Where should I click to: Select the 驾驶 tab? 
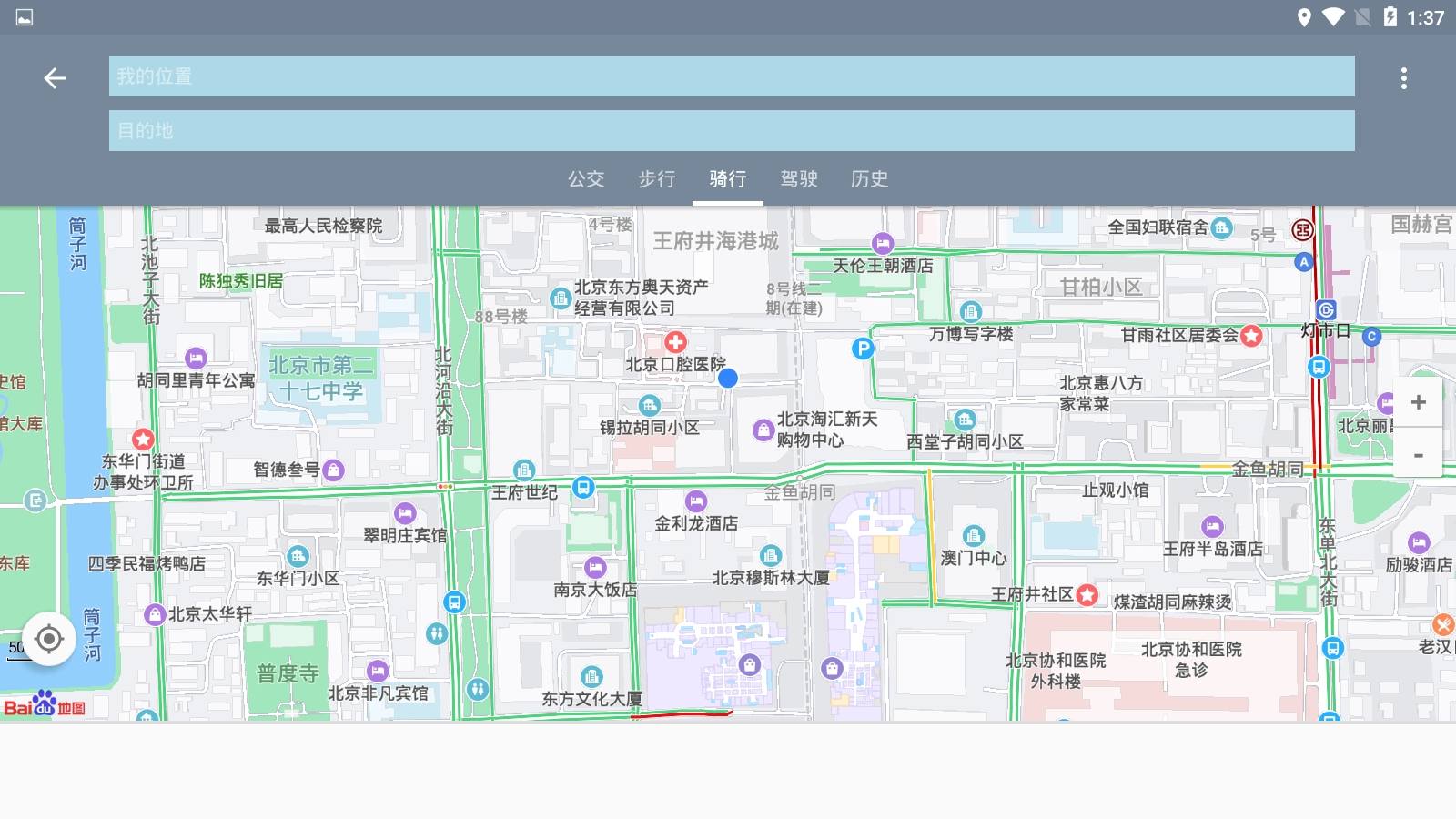(800, 179)
